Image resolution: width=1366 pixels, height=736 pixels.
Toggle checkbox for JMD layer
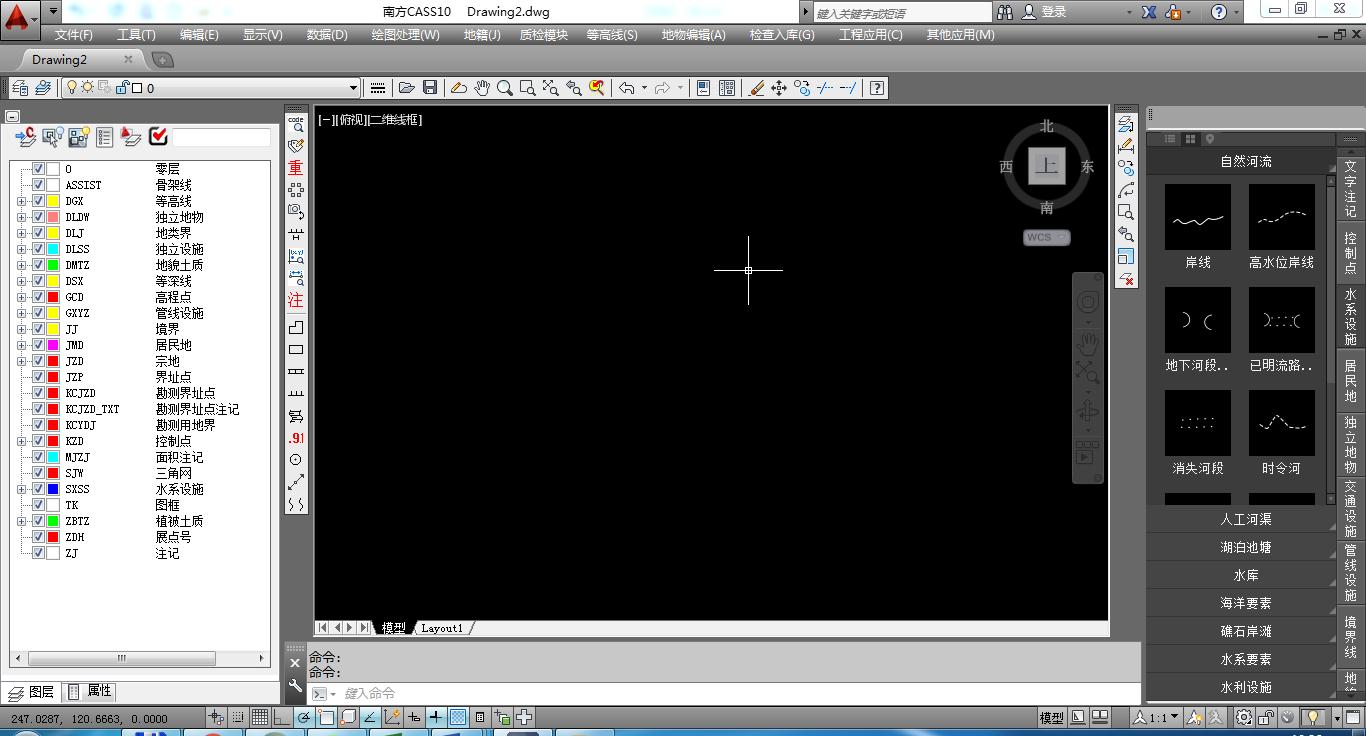[x=38, y=345]
